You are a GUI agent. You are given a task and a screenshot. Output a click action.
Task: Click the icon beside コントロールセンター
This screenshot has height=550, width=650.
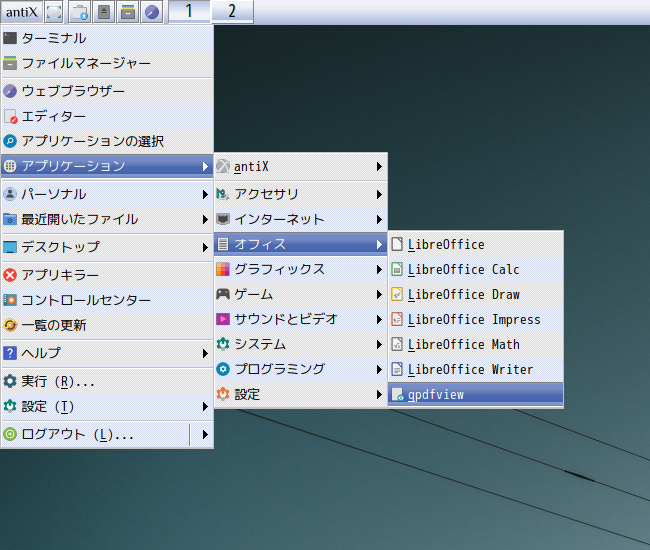pyautogui.click(x=10, y=300)
